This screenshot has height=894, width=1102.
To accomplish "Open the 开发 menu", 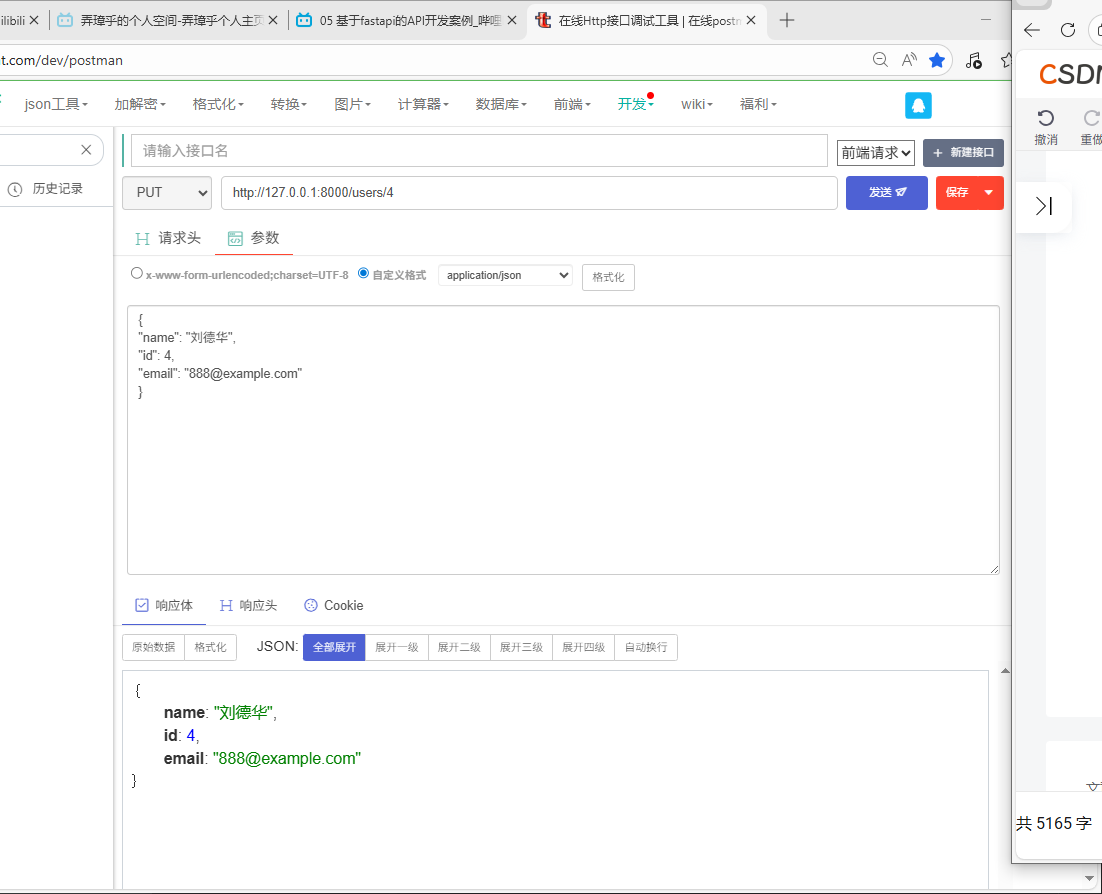I will (635, 104).
